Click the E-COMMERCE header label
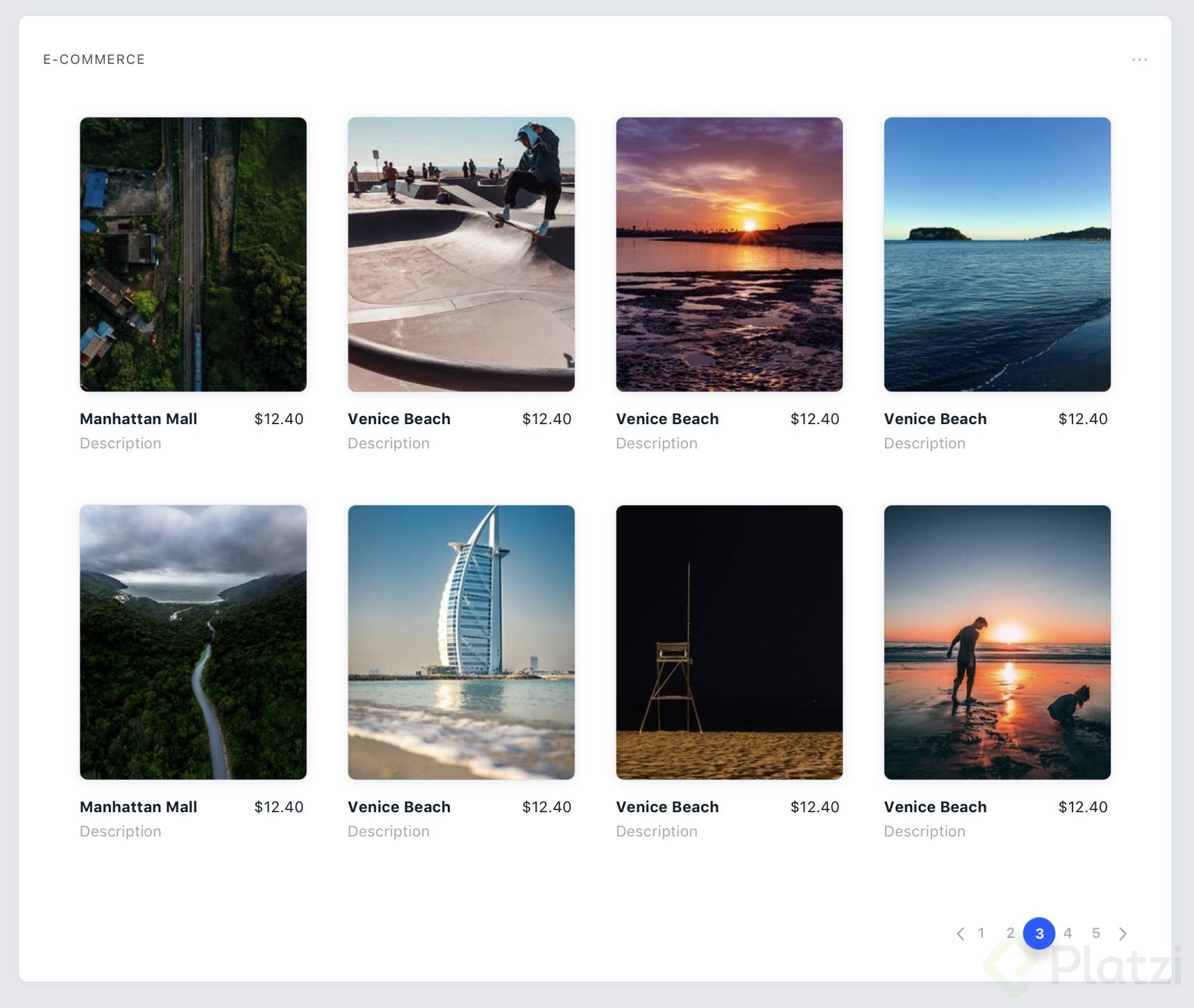1194x1008 pixels. pyautogui.click(x=94, y=60)
